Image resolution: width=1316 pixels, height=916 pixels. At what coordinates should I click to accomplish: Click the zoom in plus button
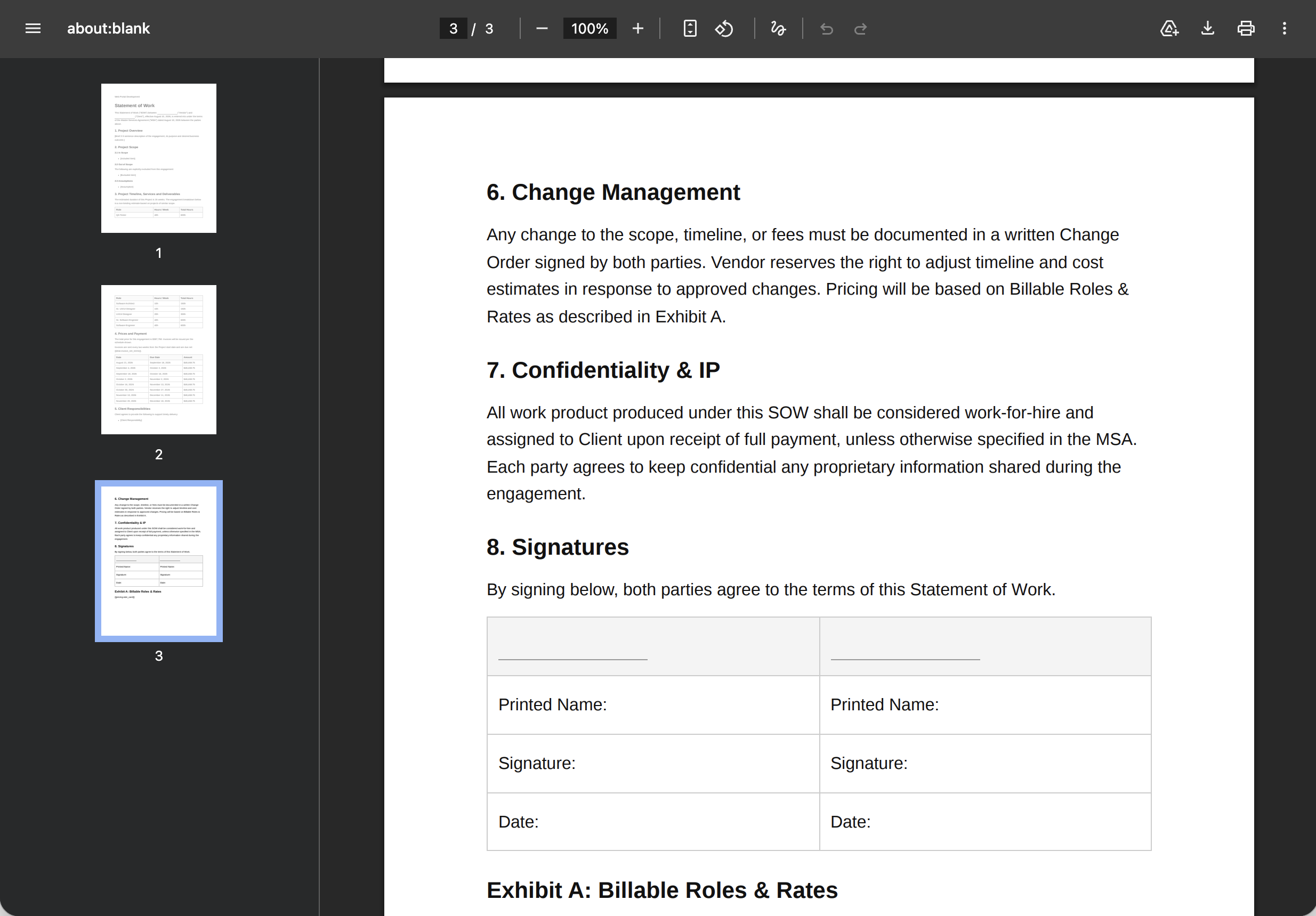638,28
